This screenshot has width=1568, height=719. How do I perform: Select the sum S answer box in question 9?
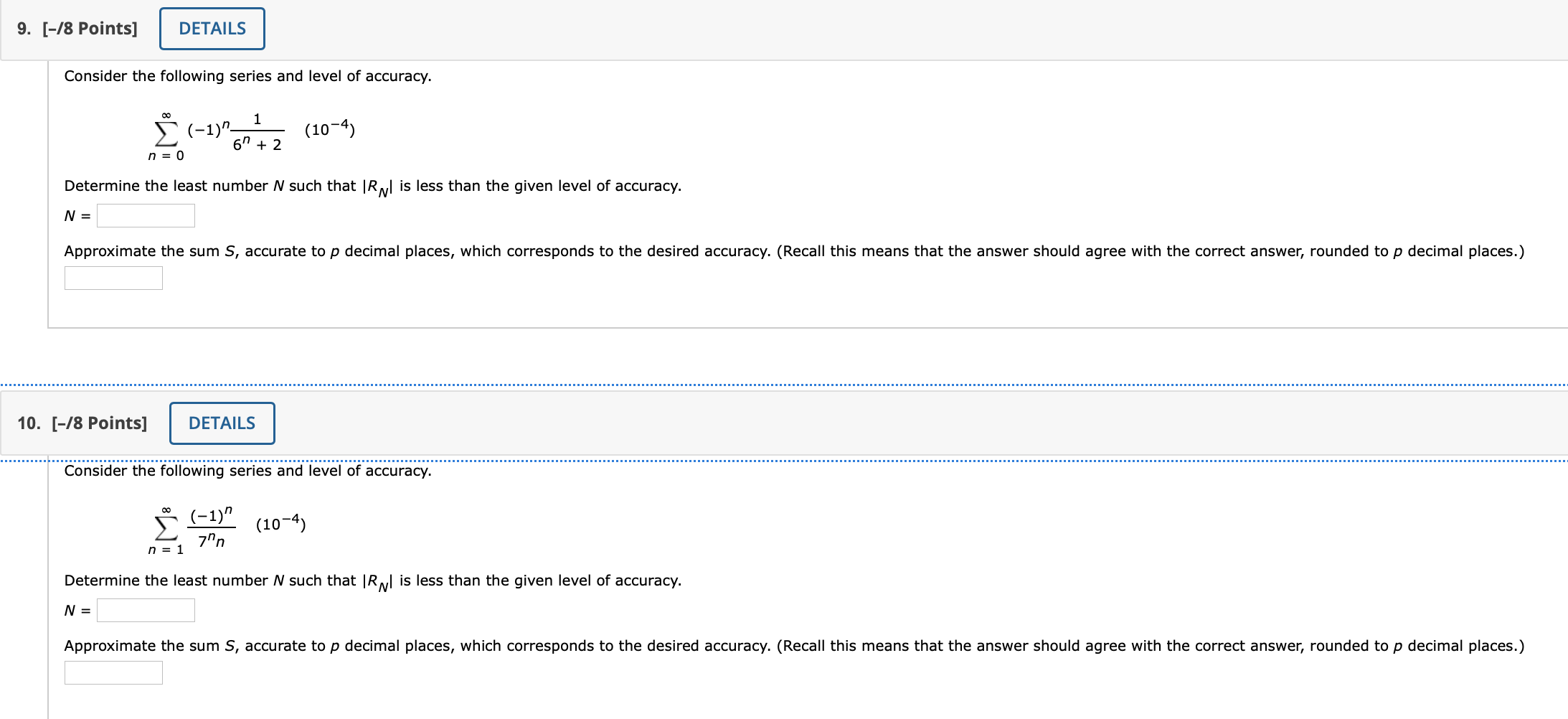pyautogui.click(x=113, y=278)
